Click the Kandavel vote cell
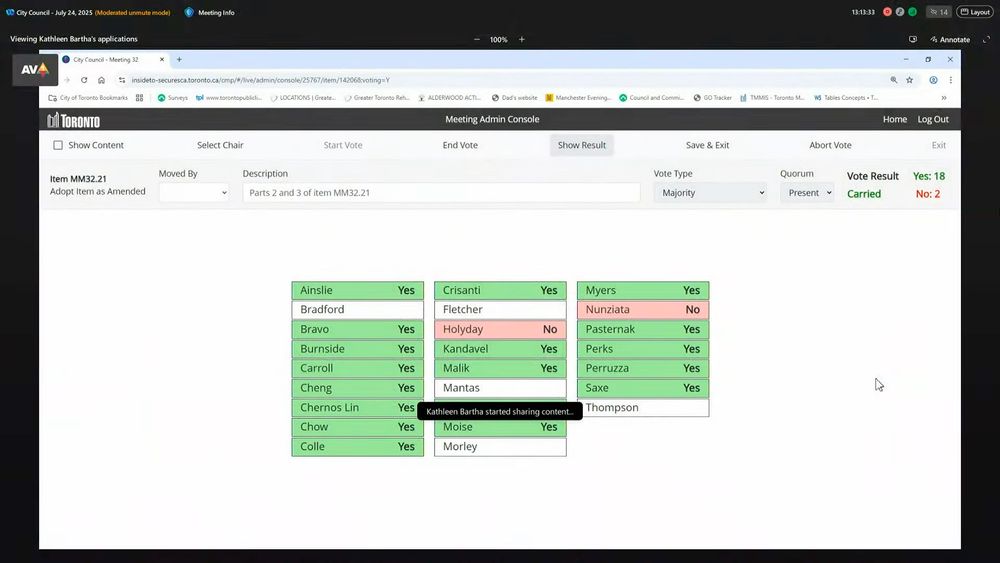The width and height of the screenshot is (1000, 563). [500, 349]
